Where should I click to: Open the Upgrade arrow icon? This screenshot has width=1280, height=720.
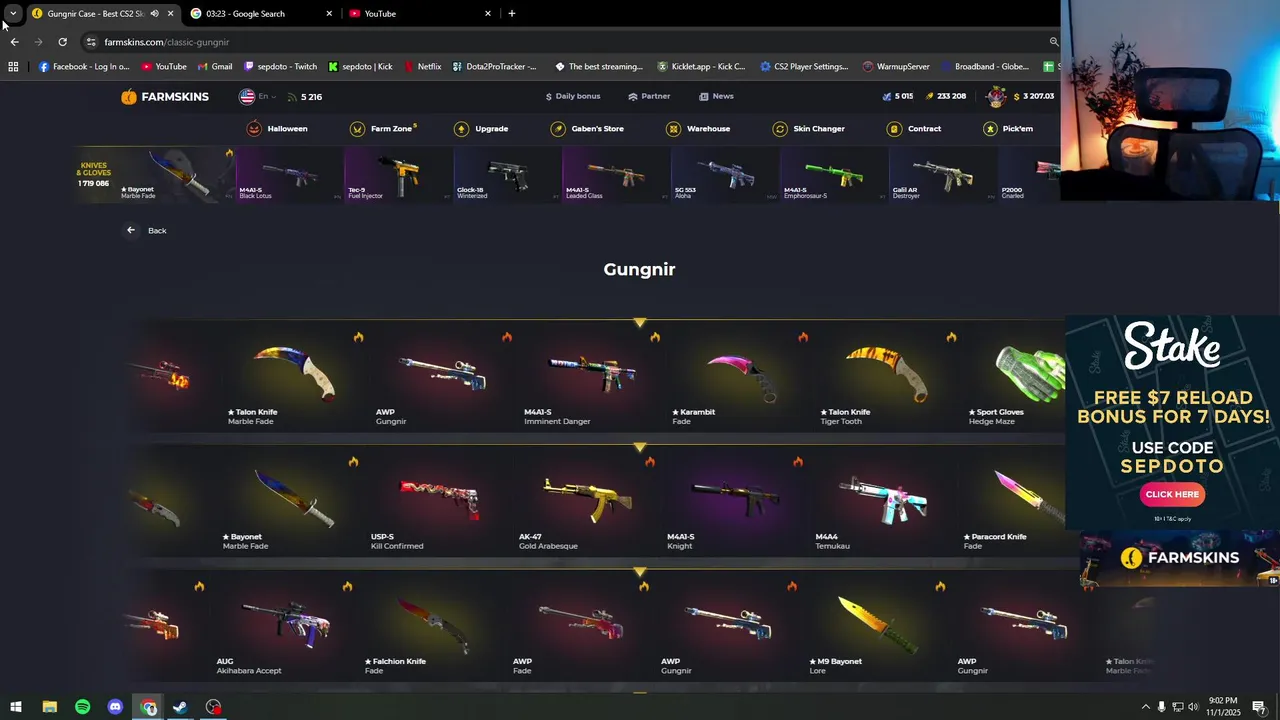pyautogui.click(x=461, y=129)
